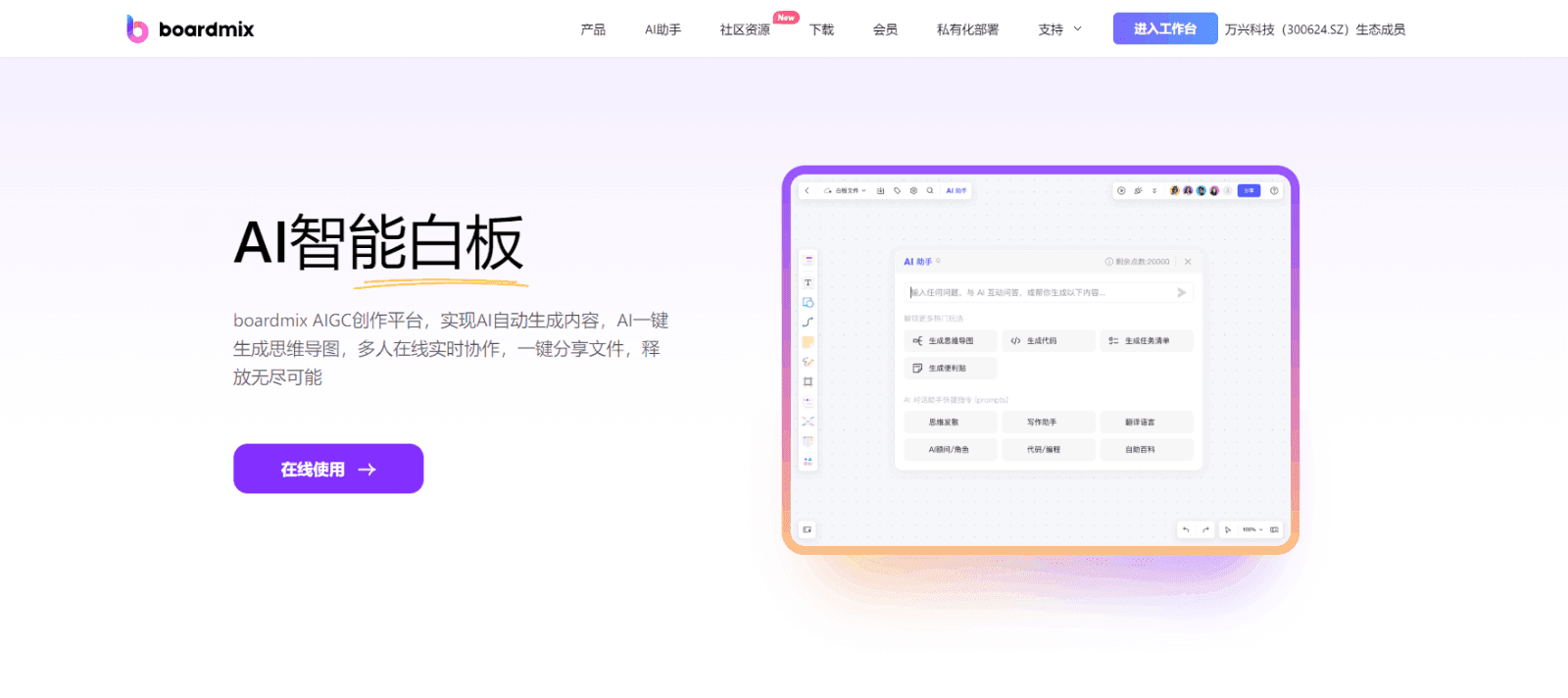Click the 剩余点数:20000 info label
The image size is (1568, 698).
[x=1138, y=262]
